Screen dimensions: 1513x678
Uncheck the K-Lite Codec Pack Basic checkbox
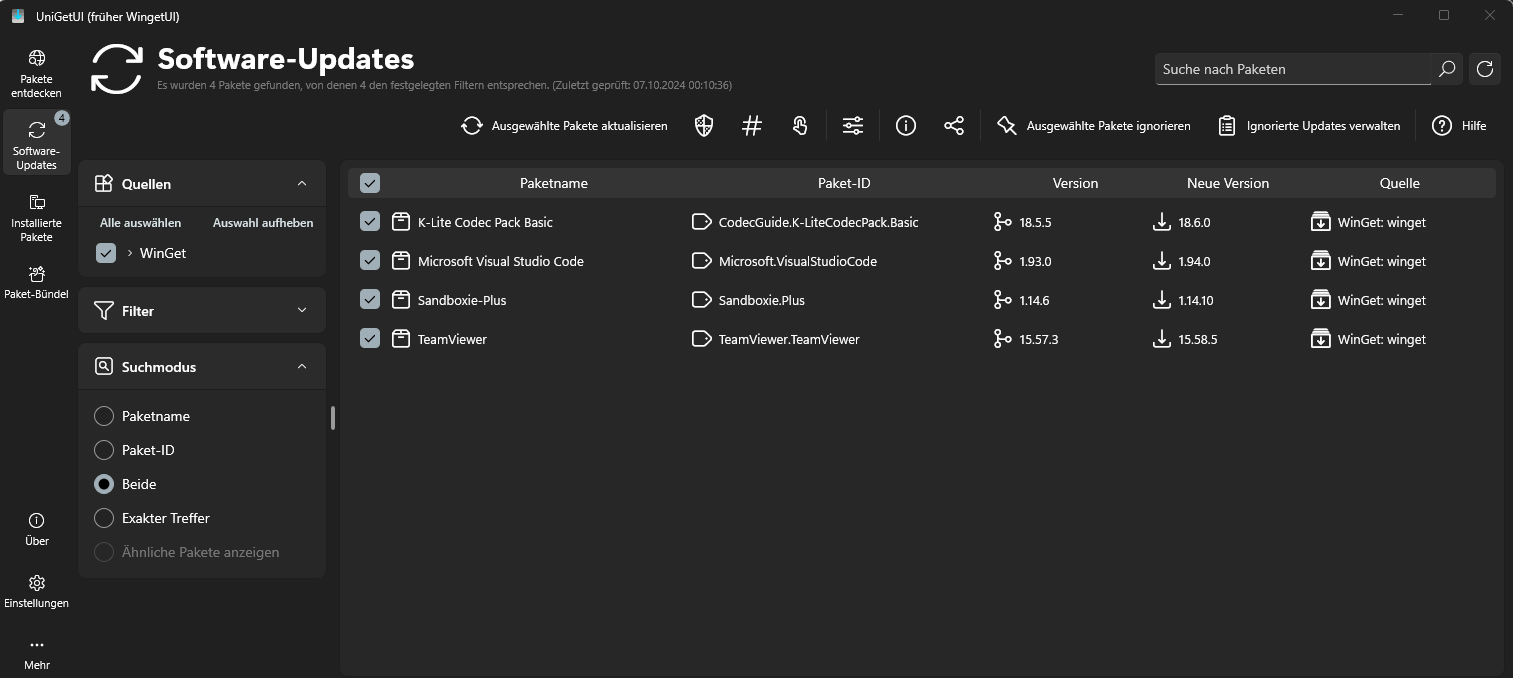pos(370,222)
